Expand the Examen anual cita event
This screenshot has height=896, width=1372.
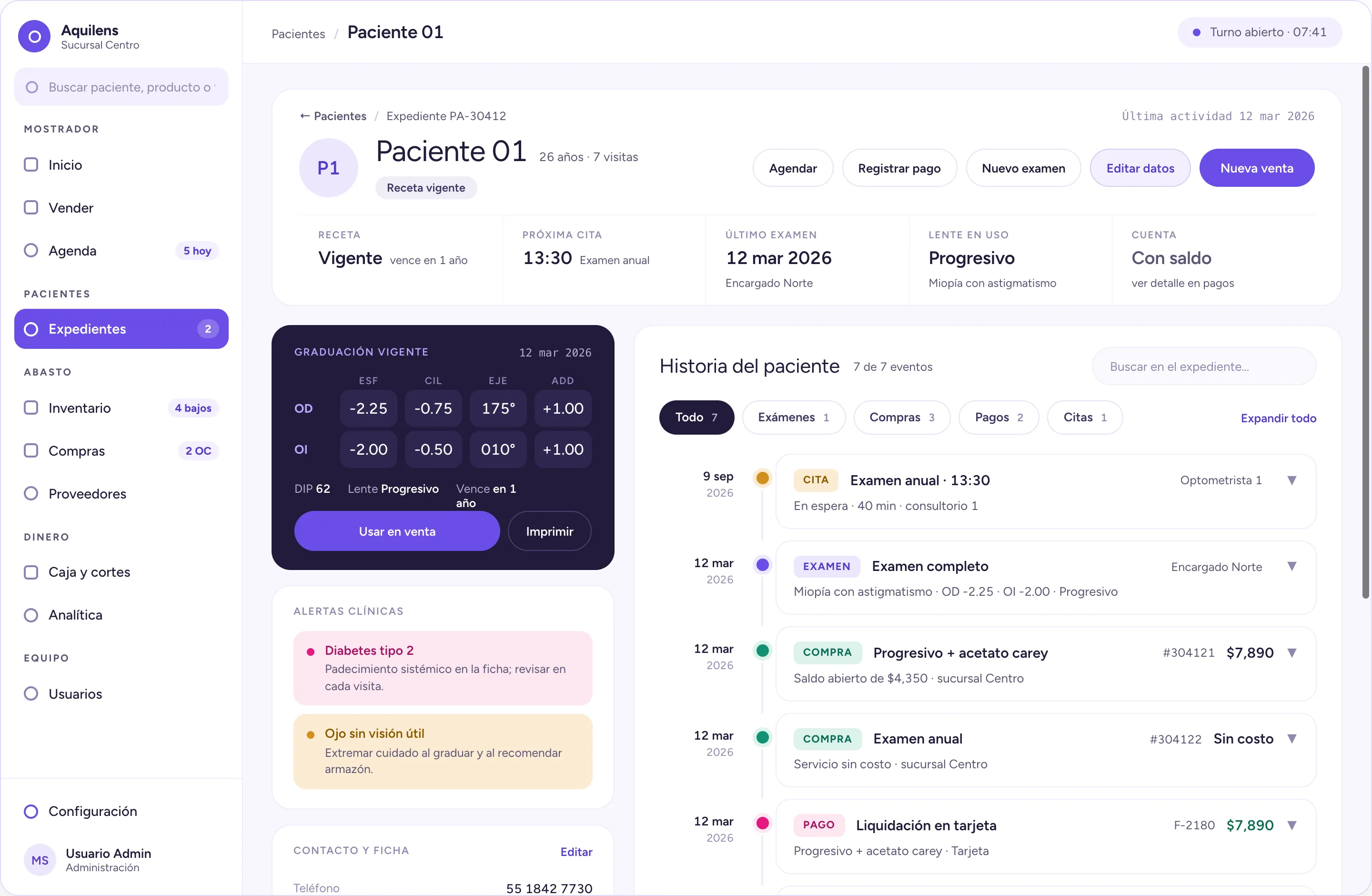point(1292,480)
